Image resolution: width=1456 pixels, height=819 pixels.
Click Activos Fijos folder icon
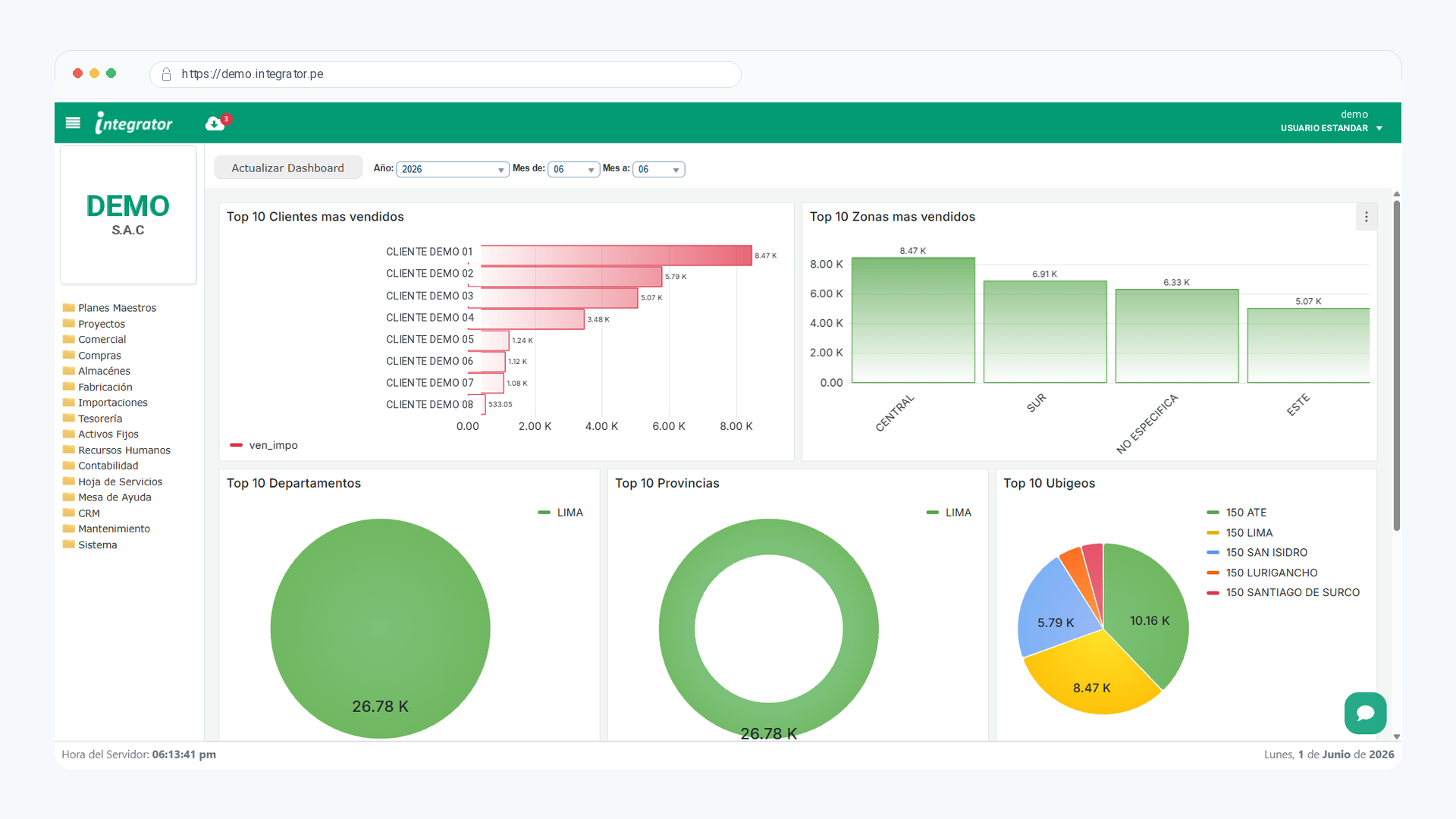pos(68,434)
